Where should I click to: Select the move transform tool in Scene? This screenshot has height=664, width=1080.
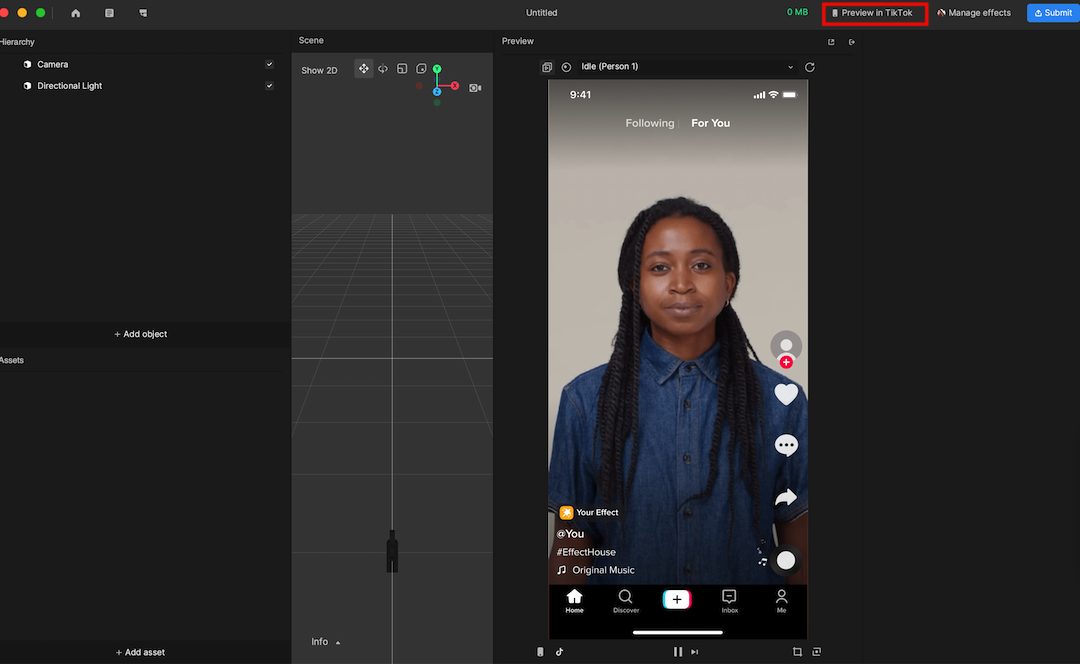click(363, 69)
